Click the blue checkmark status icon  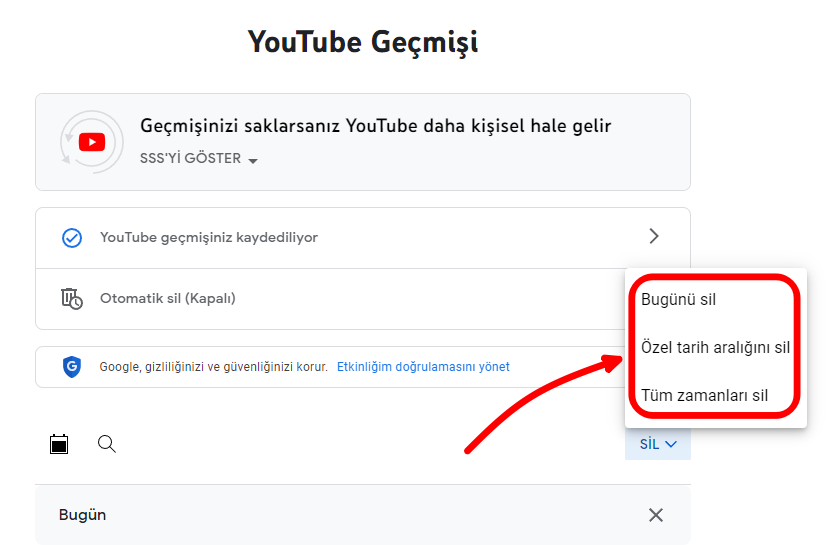(71, 238)
